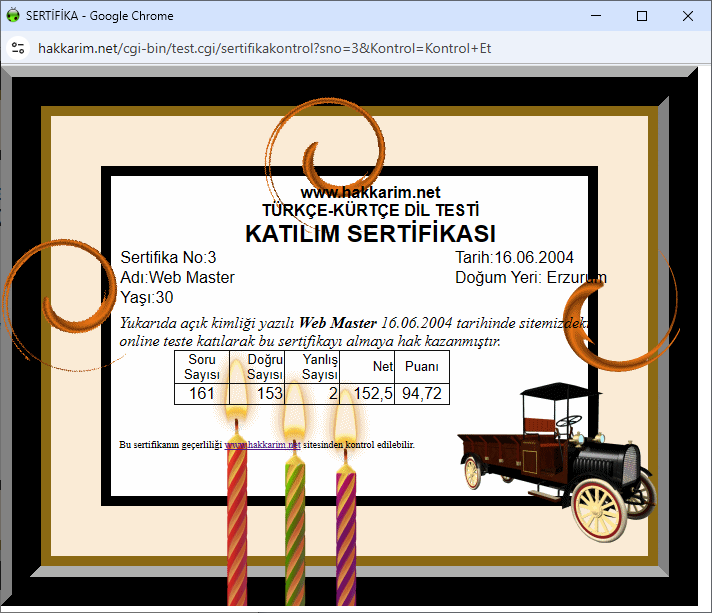Open the site information icon in address bar
The width and height of the screenshot is (712, 613).
[x=17, y=48]
